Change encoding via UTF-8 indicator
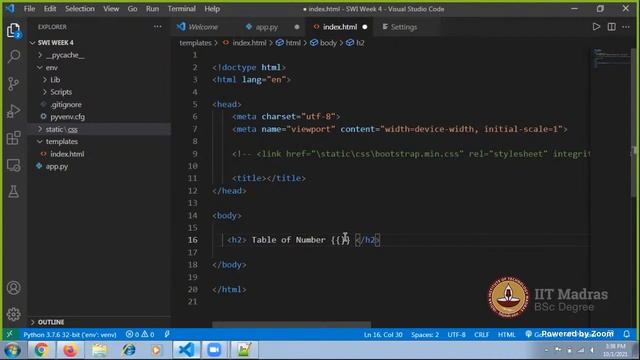Screen dimensions: 640x360 click(456, 334)
